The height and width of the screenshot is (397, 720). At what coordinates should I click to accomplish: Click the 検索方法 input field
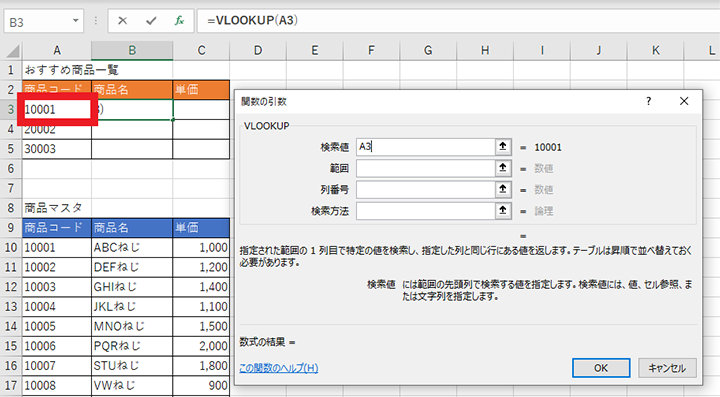[x=426, y=211]
